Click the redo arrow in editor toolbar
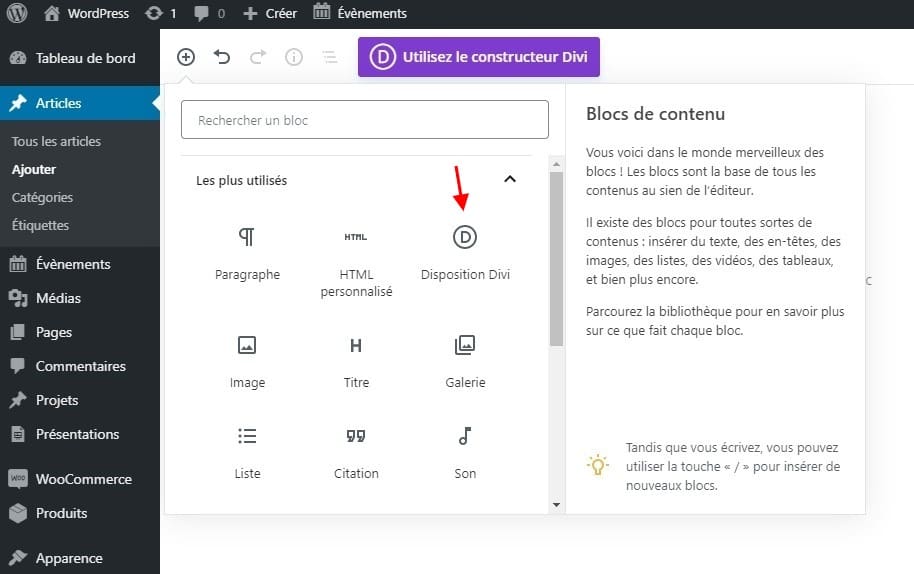914x574 pixels. coord(258,57)
